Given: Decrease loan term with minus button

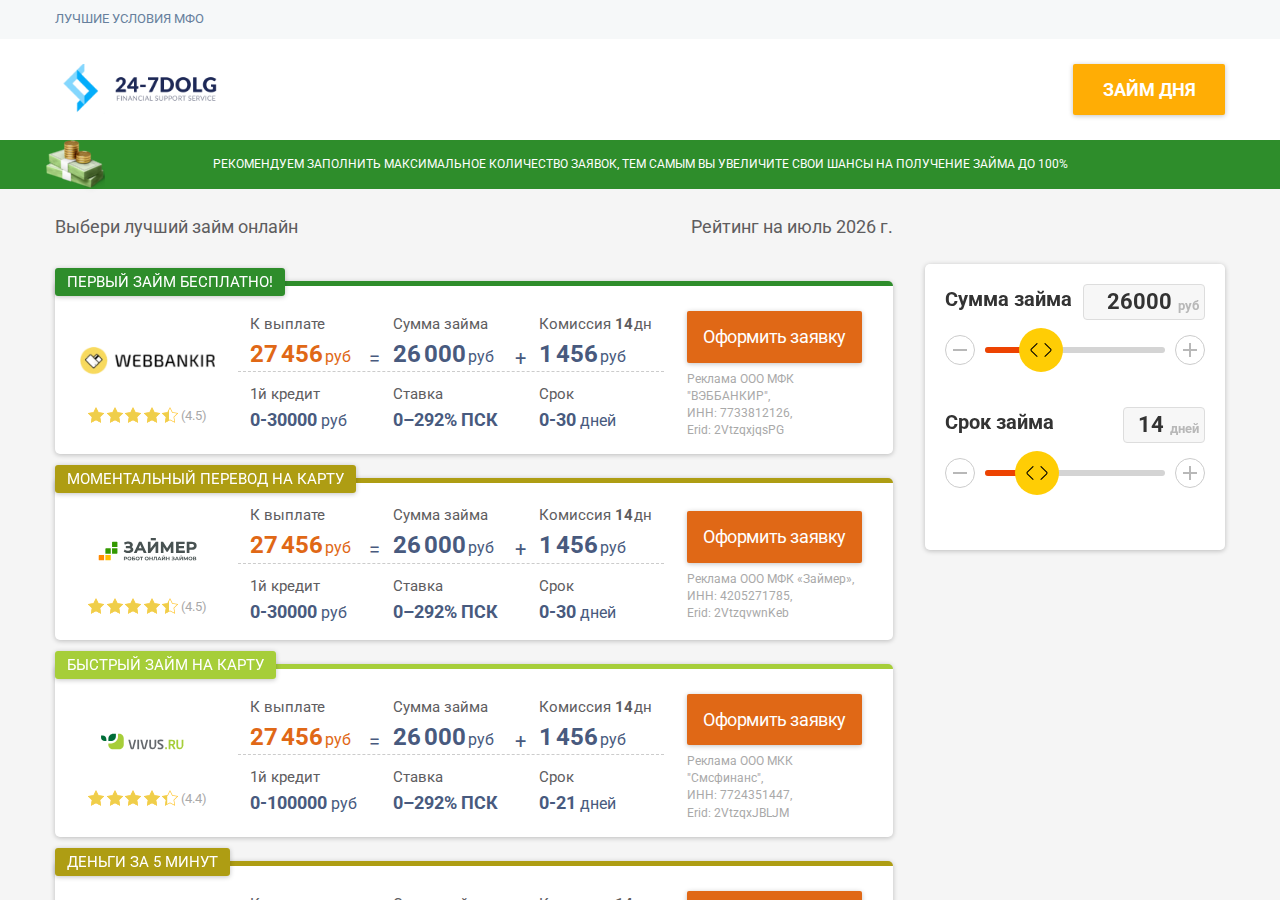Looking at the screenshot, I should pos(960,473).
